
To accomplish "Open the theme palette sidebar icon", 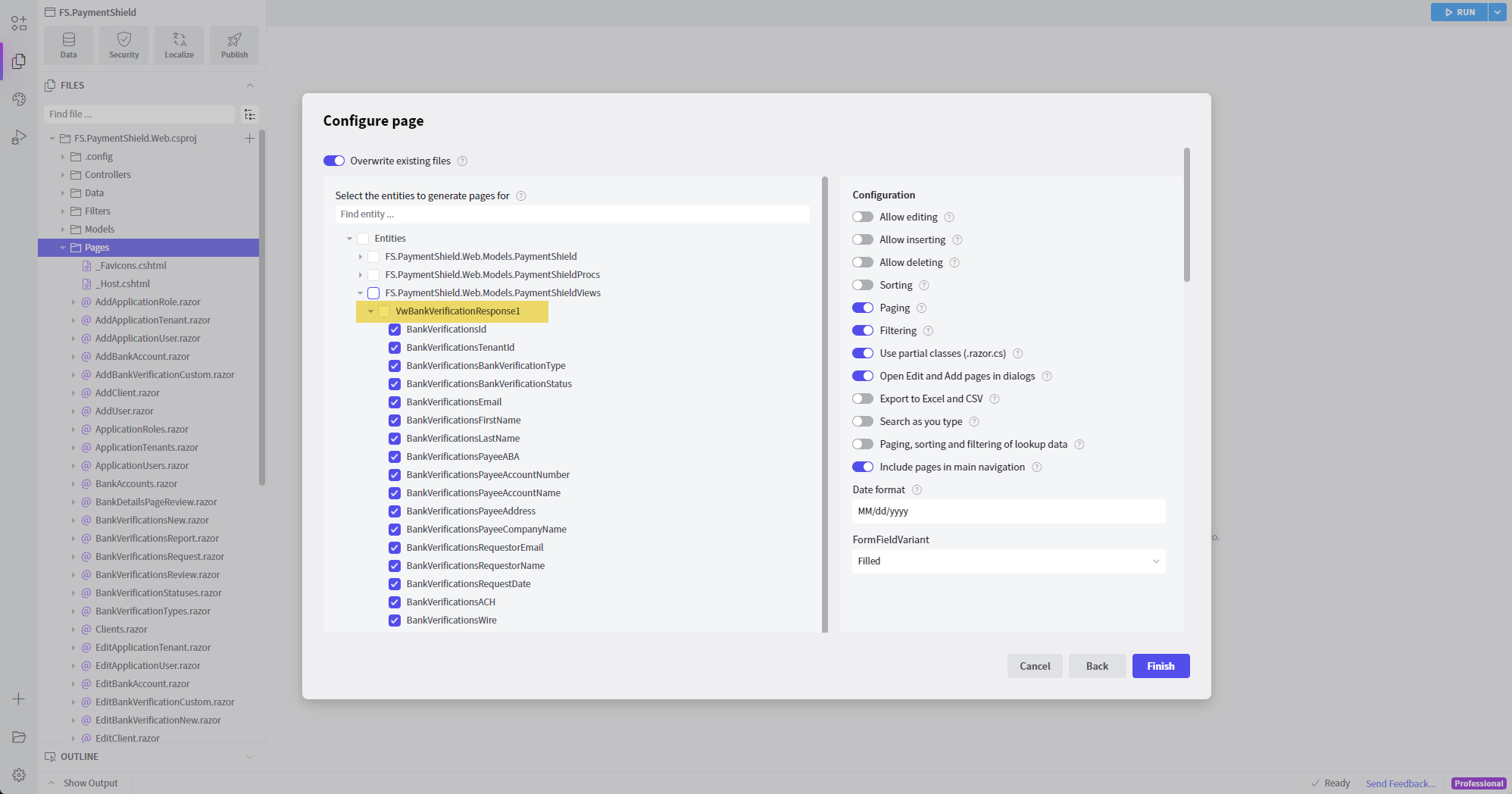I will (19, 99).
